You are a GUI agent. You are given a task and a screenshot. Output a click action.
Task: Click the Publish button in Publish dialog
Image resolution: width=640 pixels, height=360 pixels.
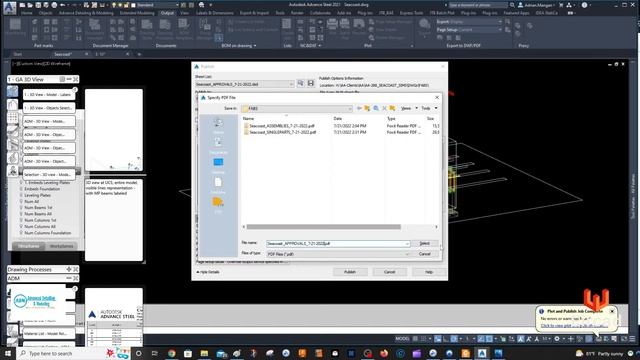350,272
